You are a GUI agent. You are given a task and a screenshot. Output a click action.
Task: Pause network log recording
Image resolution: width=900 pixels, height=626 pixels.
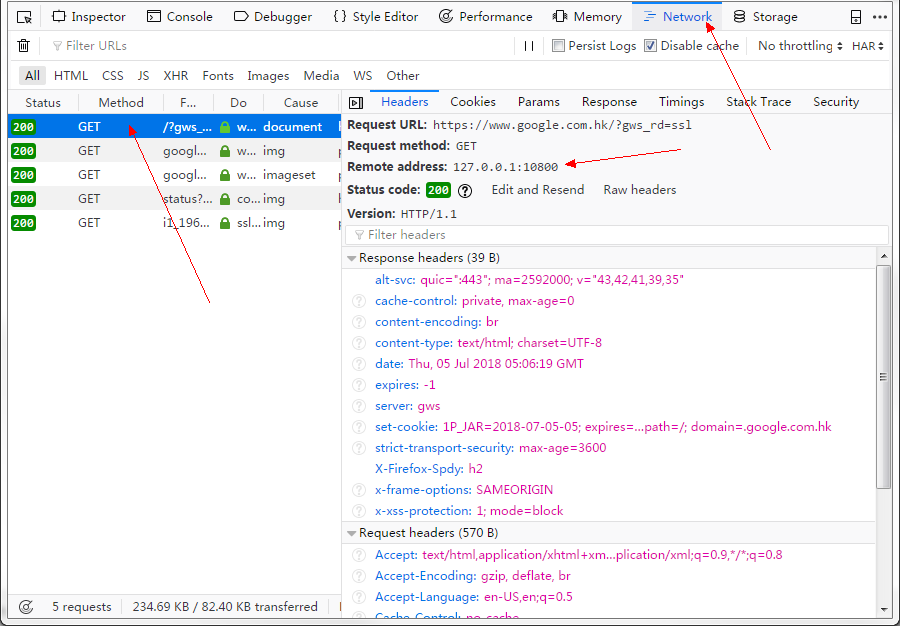pyautogui.click(x=528, y=45)
